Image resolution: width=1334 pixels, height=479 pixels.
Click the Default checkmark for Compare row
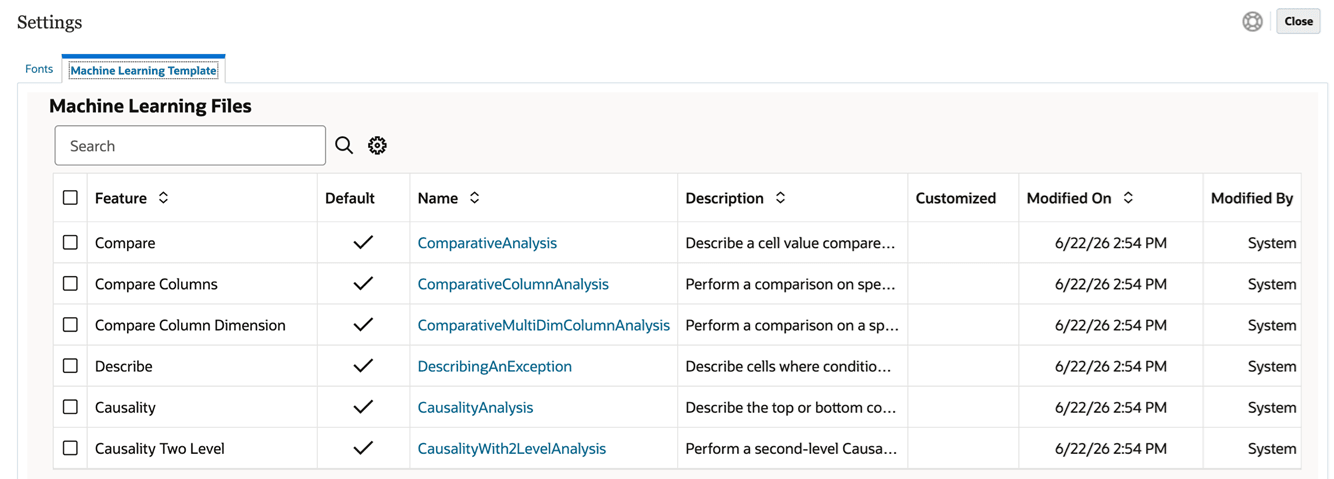pos(363,242)
